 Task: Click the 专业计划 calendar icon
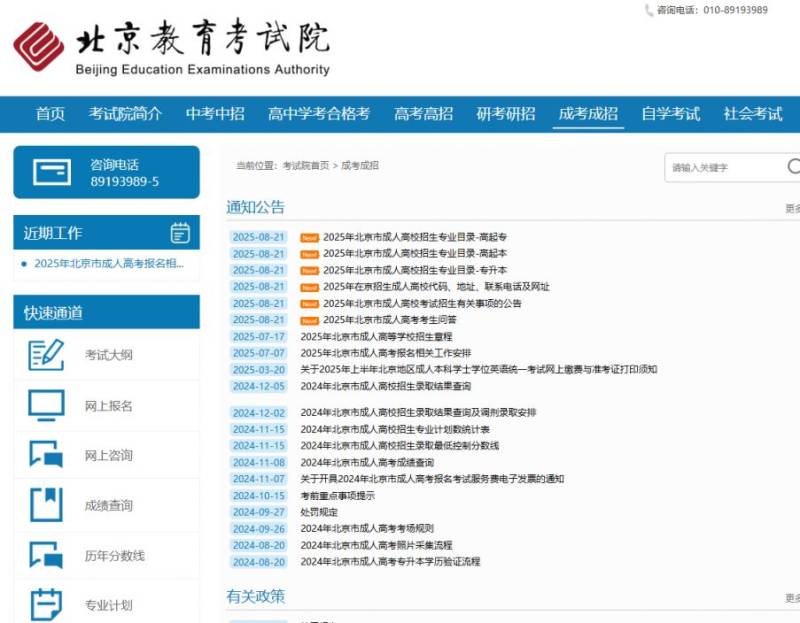click(47, 604)
